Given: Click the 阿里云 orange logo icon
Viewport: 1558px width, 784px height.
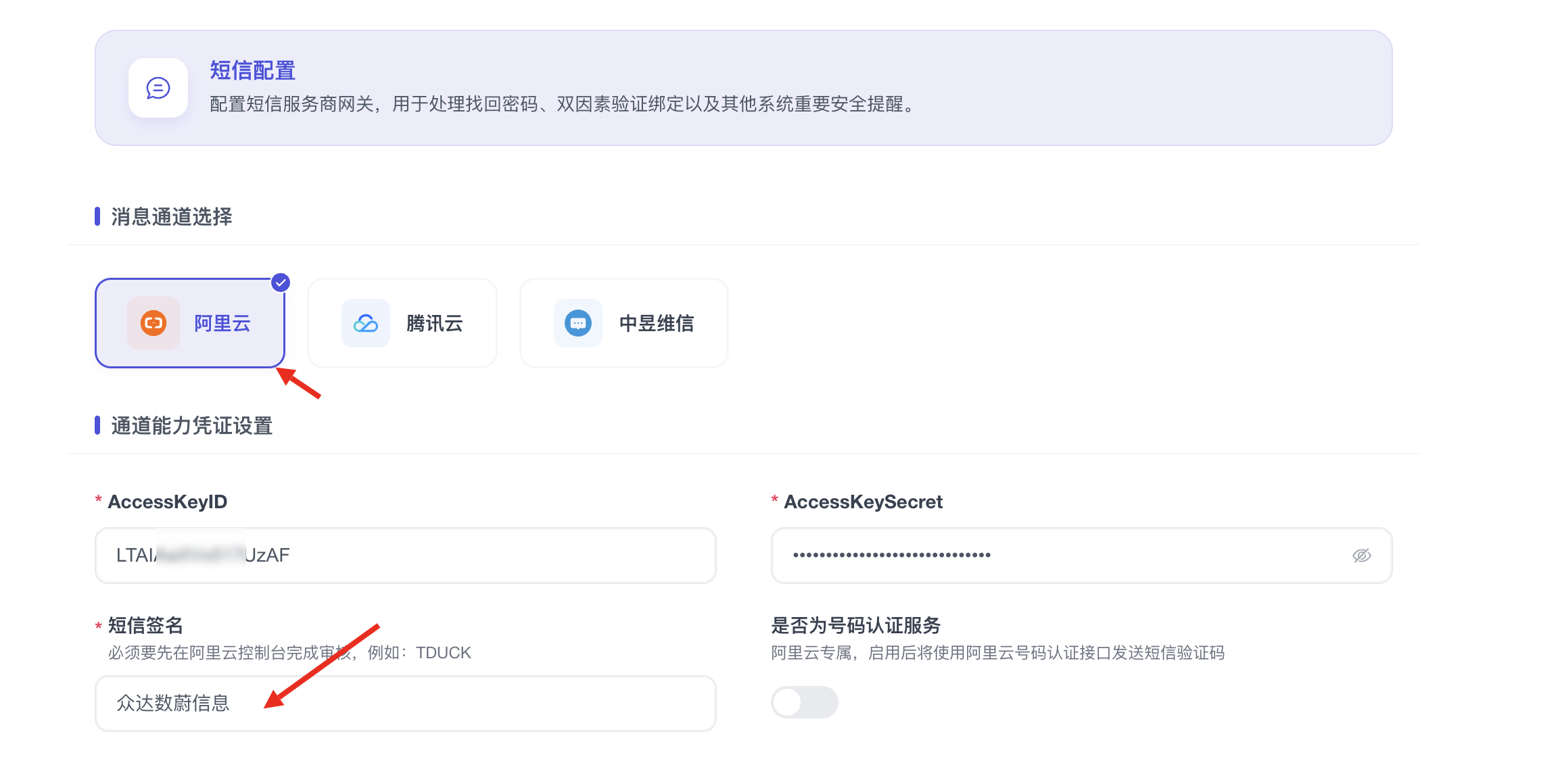Looking at the screenshot, I should click(x=154, y=323).
